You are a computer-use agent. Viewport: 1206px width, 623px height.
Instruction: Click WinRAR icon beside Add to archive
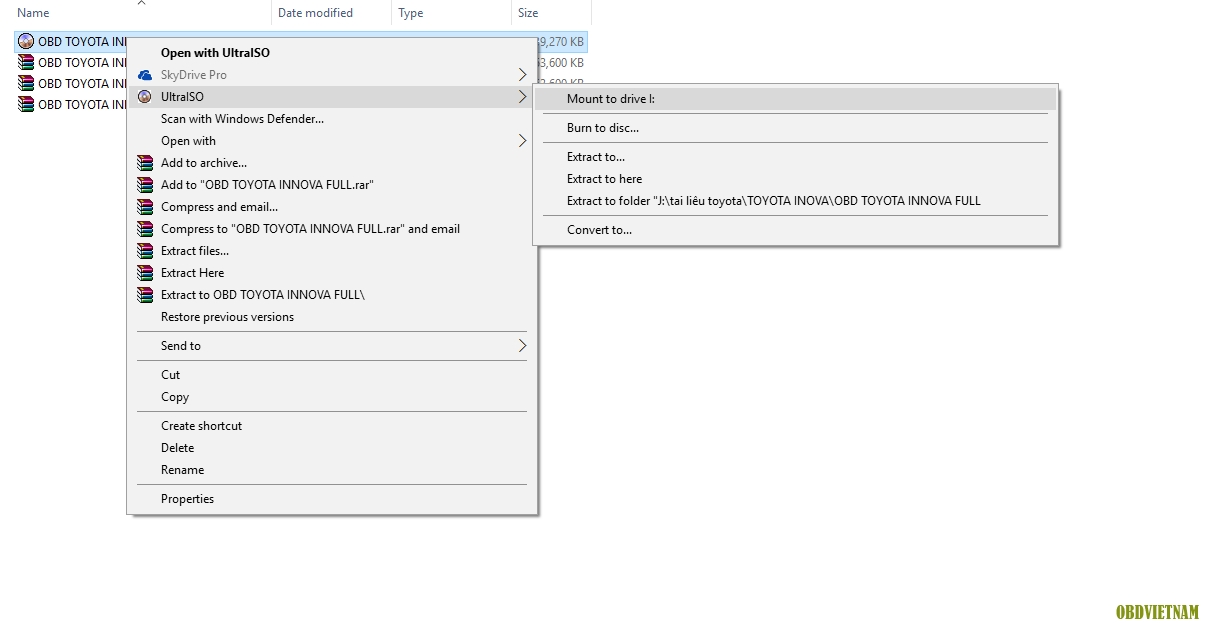click(x=144, y=163)
